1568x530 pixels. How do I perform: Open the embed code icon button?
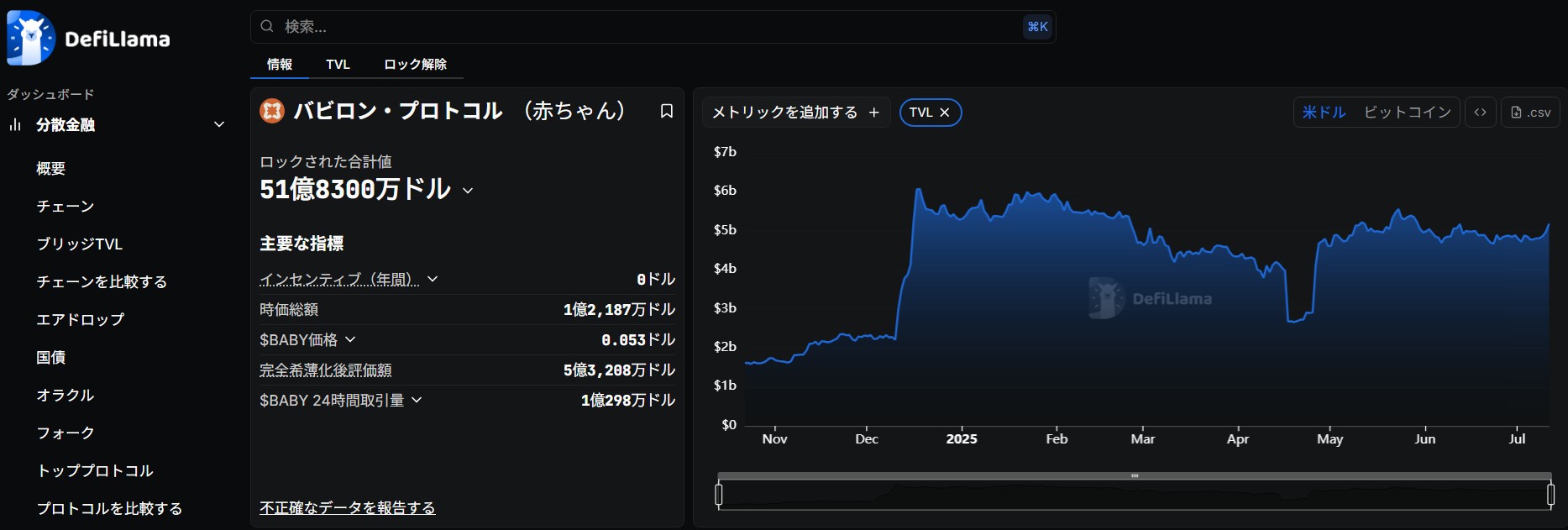point(1481,112)
